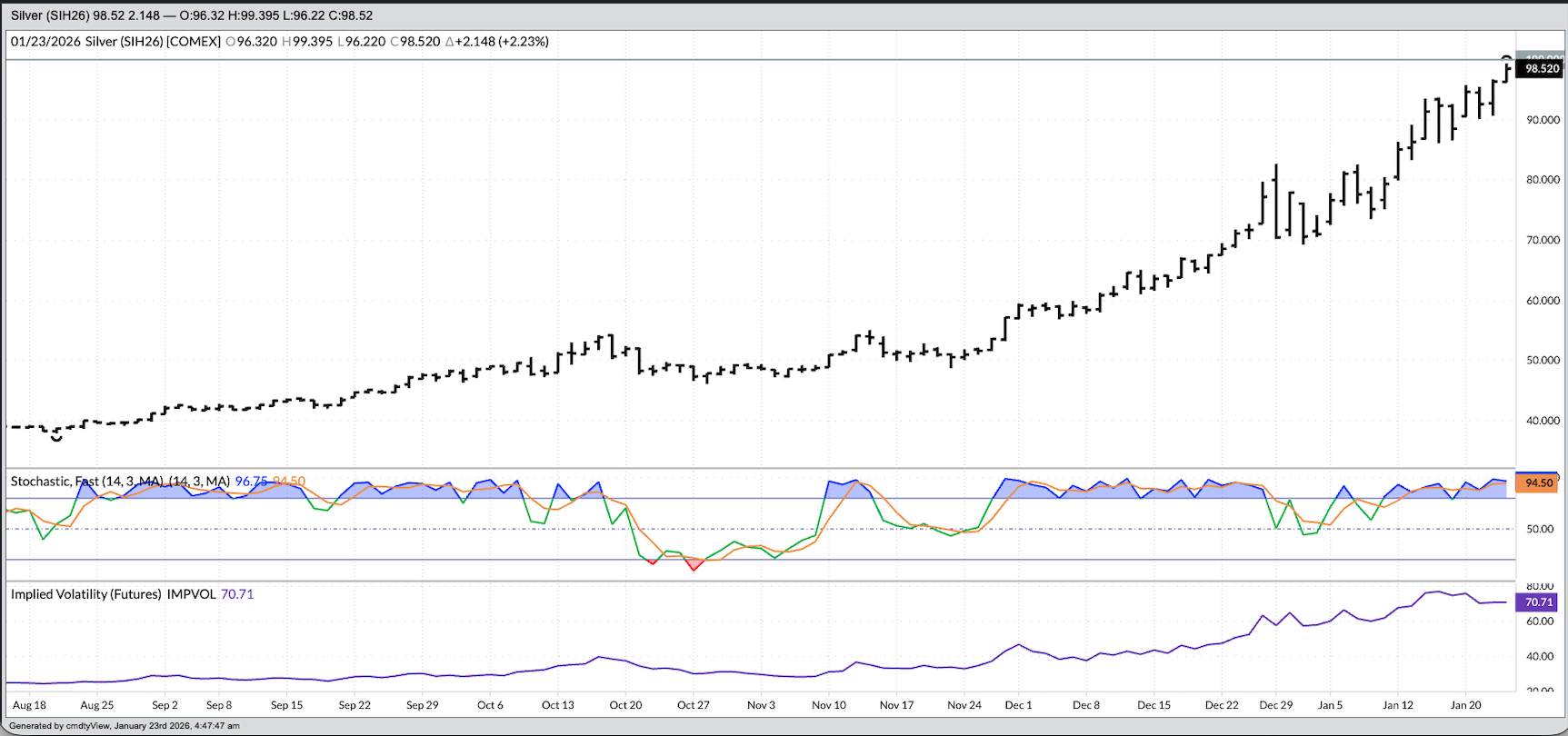Click the 50.00 midline label on stochastic axis
This screenshot has width=1568, height=736.
(1540, 529)
